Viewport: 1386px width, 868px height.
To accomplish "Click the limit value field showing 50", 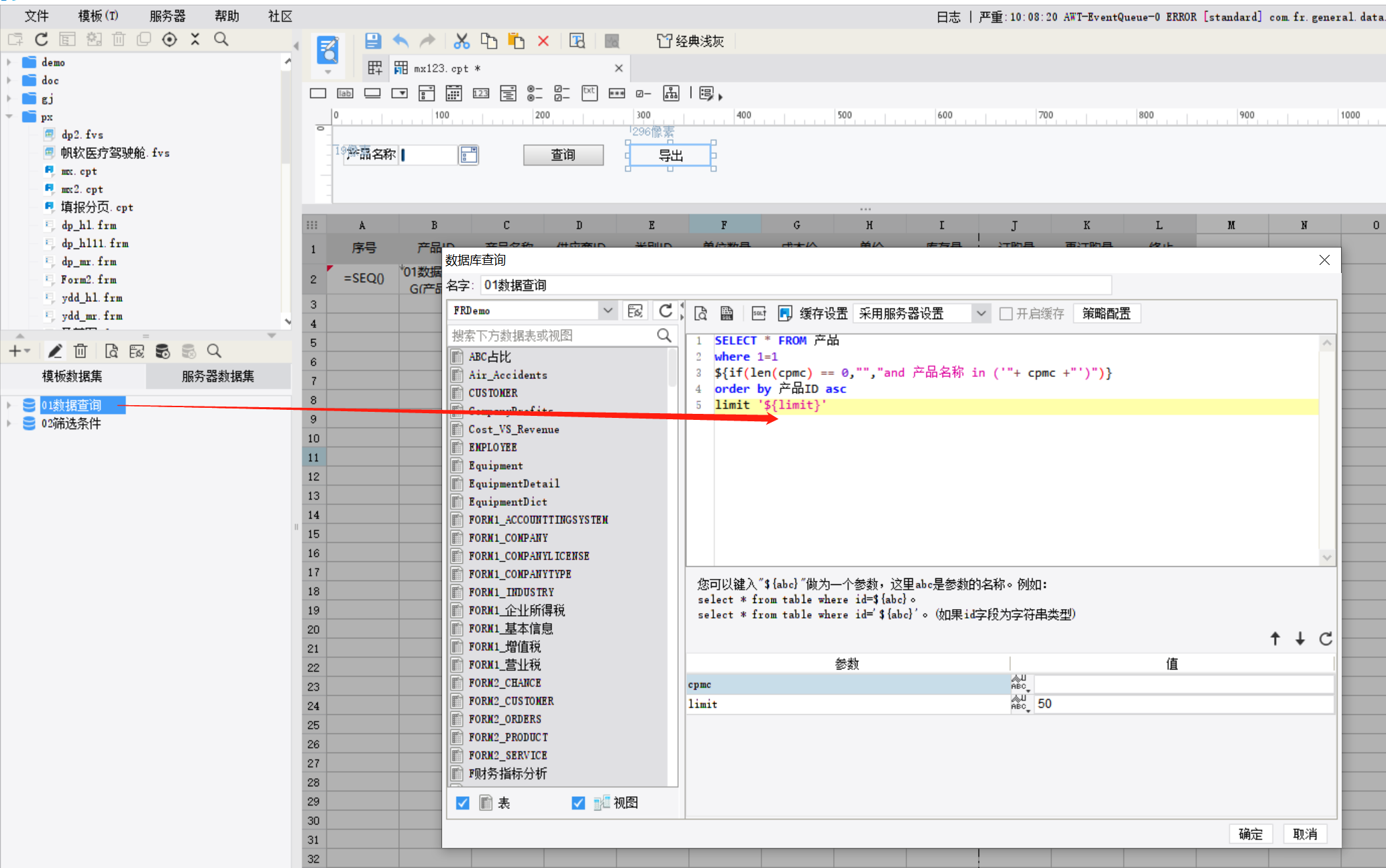I will point(1183,704).
